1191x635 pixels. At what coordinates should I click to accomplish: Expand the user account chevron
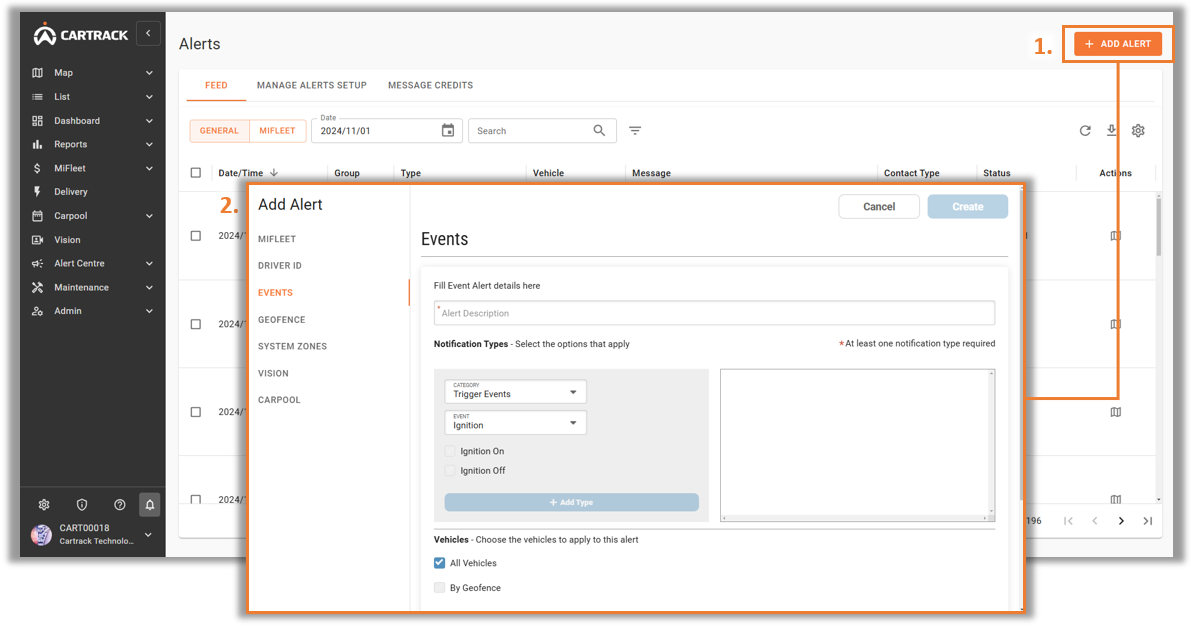click(148, 535)
